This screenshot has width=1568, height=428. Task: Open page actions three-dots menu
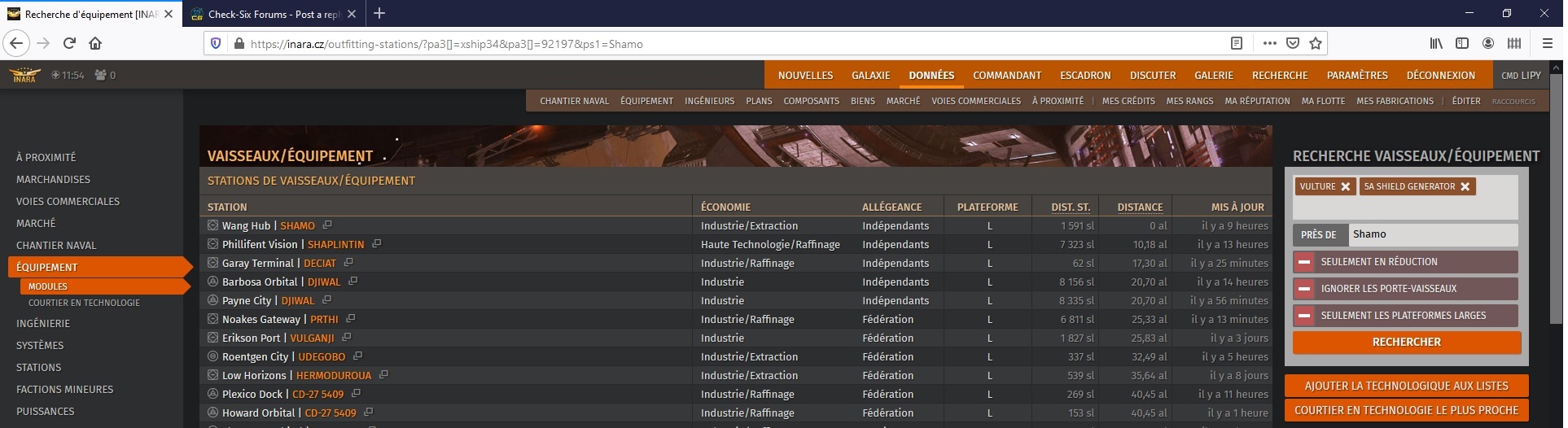pos(1270,43)
